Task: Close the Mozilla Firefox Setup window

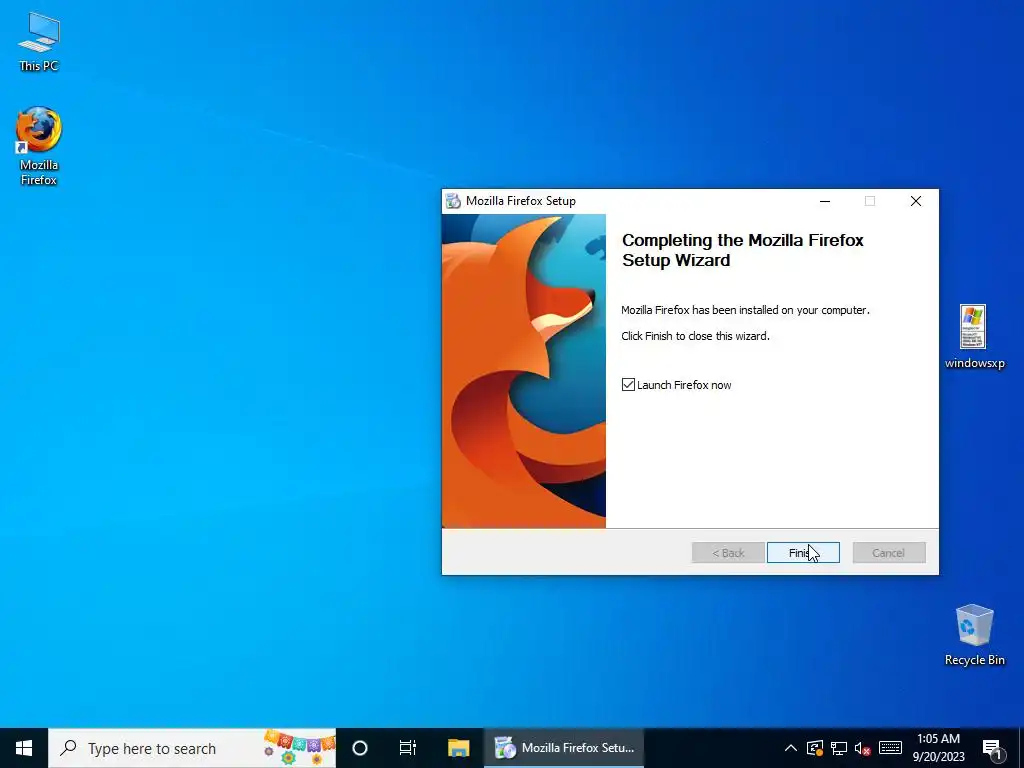Action: point(916,201)
